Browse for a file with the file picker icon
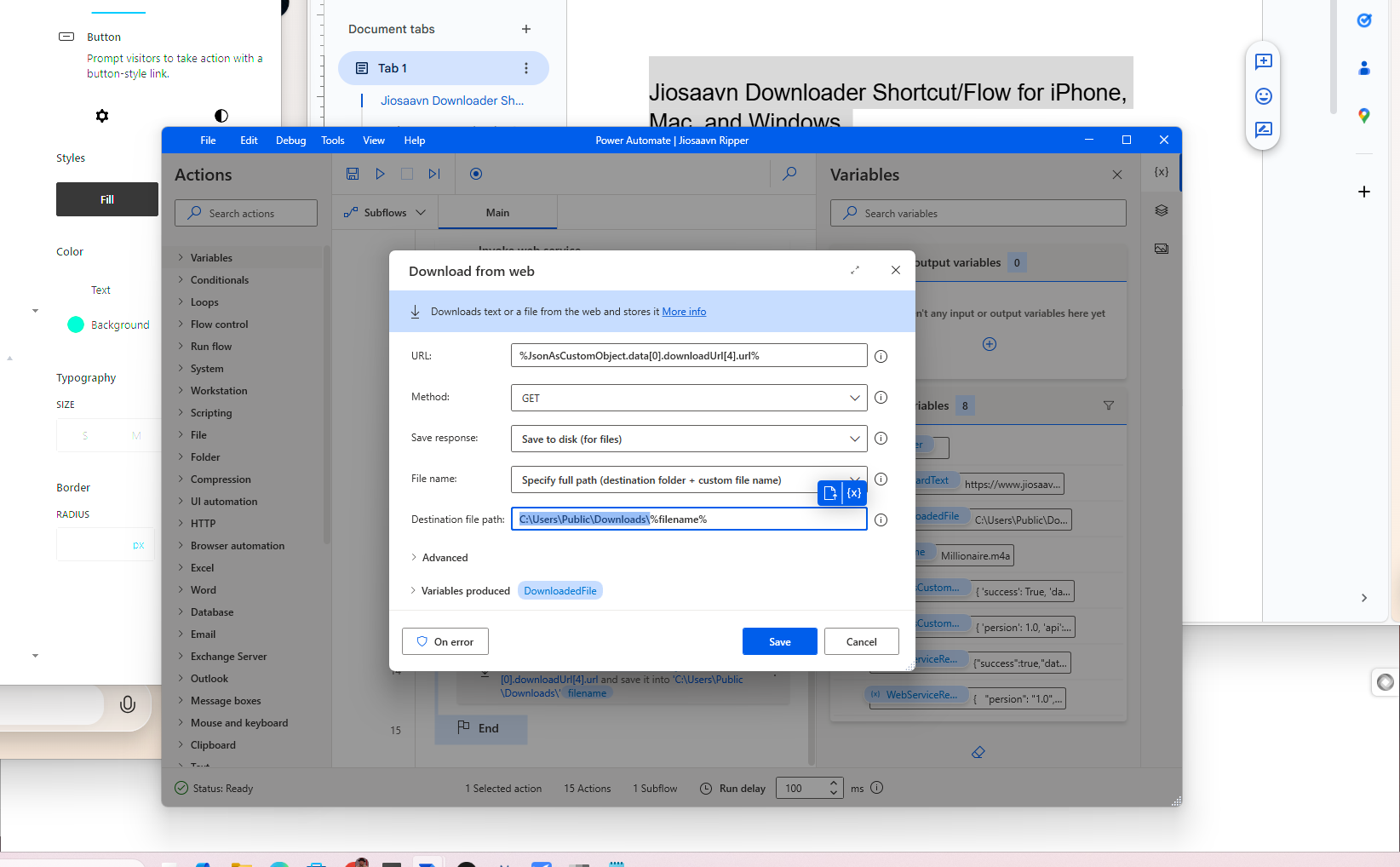This screenshot has height=867, width=1400. coord(829,493)
